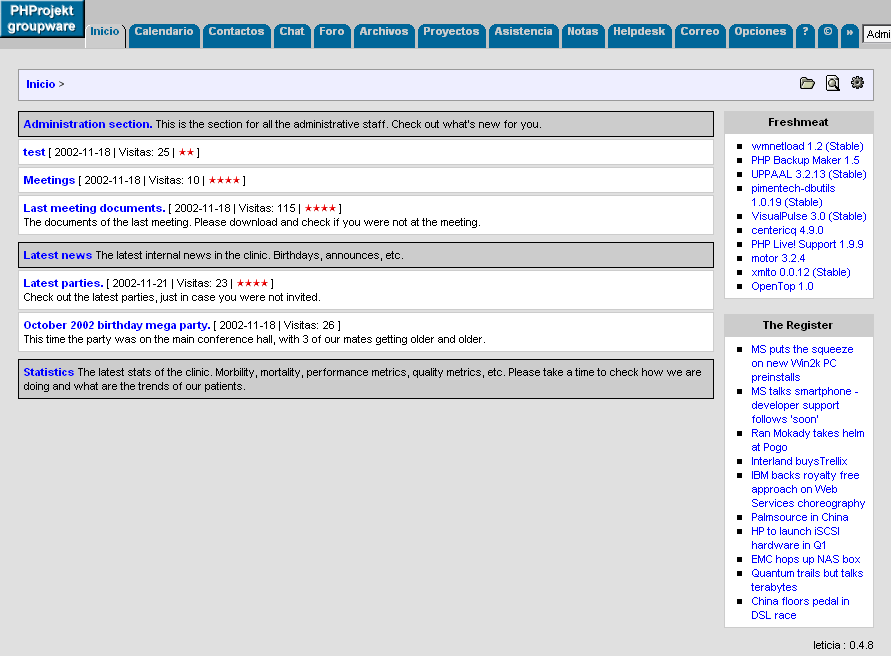Click the Inicio breadcrumb link
The height and width of the screenshot is (656, 891).
pos(40,84)
